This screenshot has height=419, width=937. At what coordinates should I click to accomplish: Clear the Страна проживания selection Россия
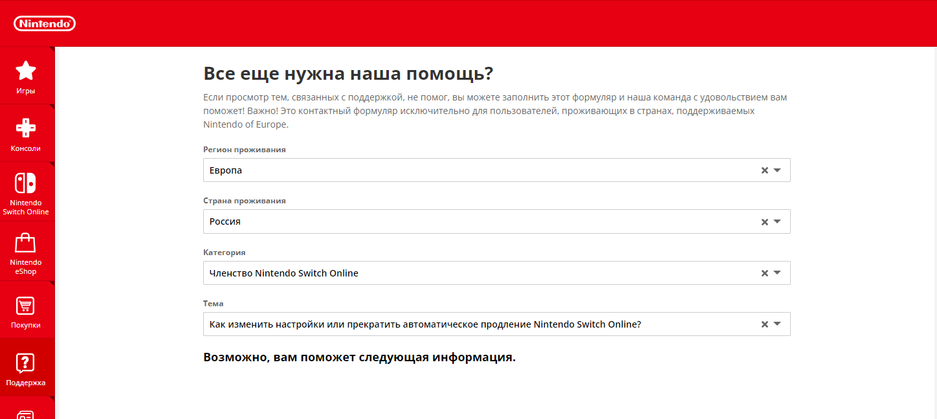(764, 222)
